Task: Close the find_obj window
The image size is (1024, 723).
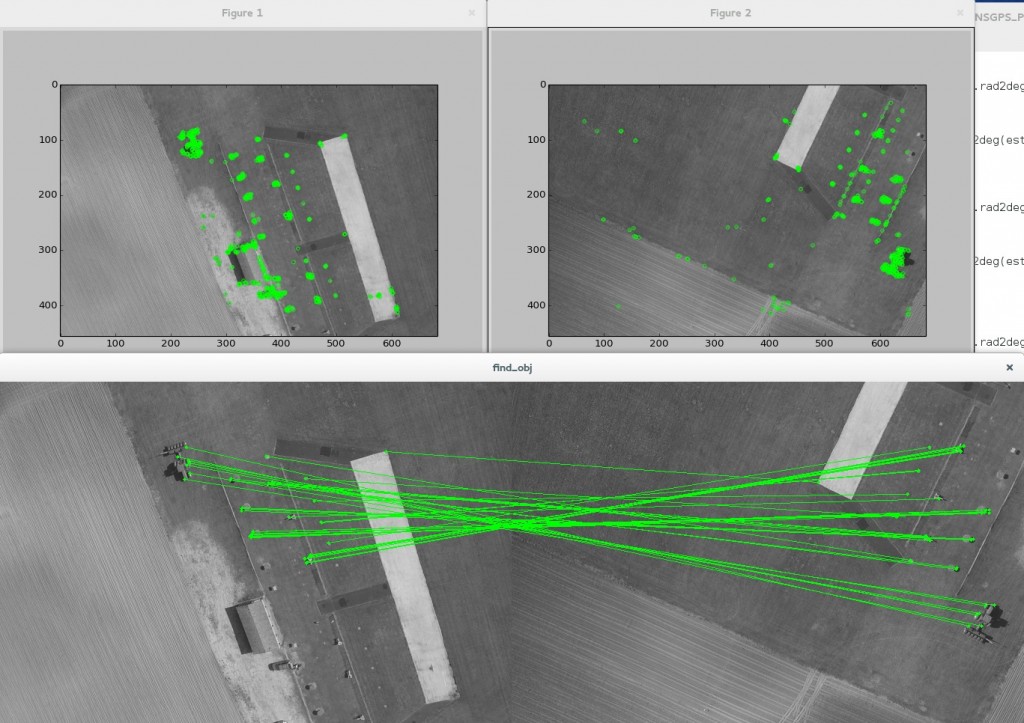Action: pyautogui.click(x=1009, y=367)
